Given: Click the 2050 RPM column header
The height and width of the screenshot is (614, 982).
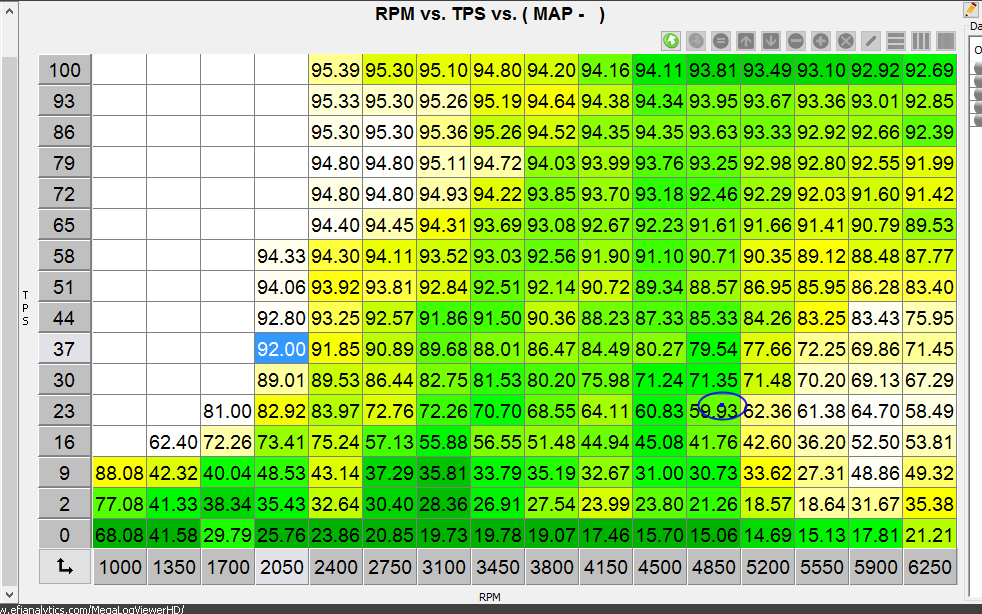Looking at the screenshot, I should point(281,567).
